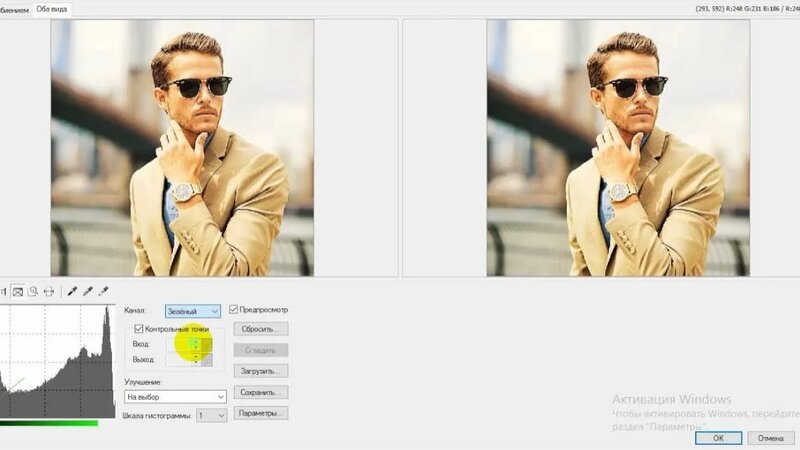Click the green gradient bar below histogram

tap(49, 423)
